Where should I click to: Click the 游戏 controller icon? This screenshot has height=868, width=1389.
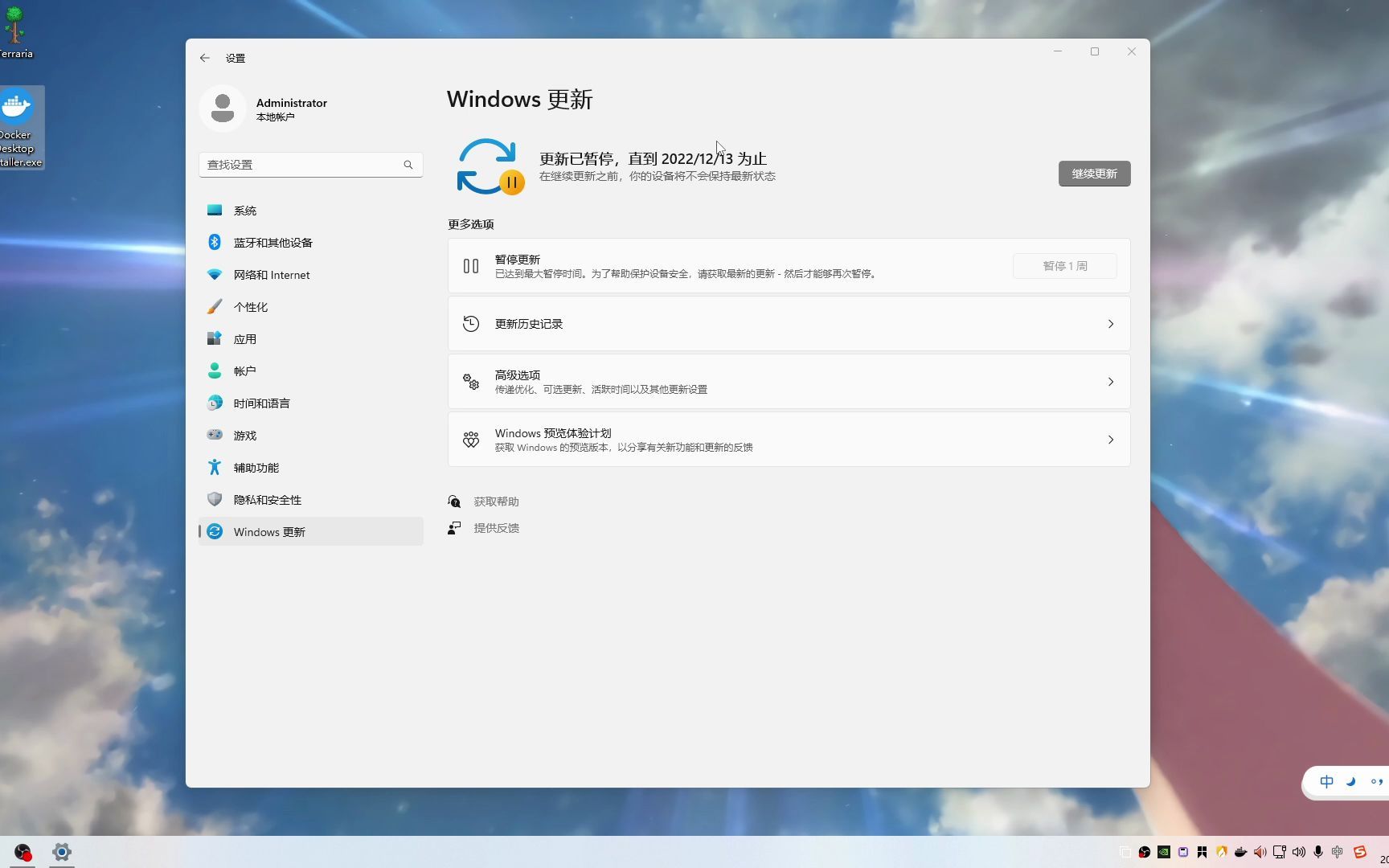coord(215,435)
